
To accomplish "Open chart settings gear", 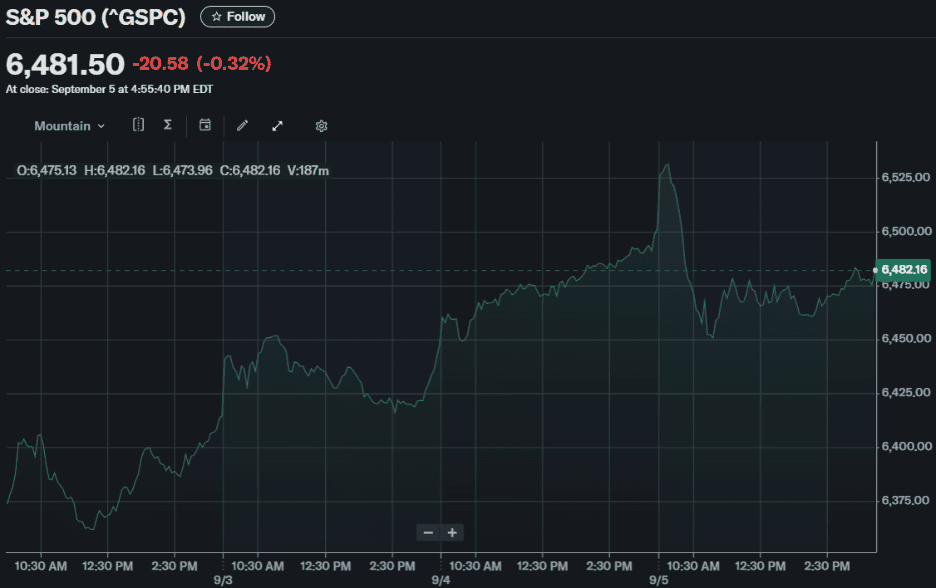I will [321, 126].
